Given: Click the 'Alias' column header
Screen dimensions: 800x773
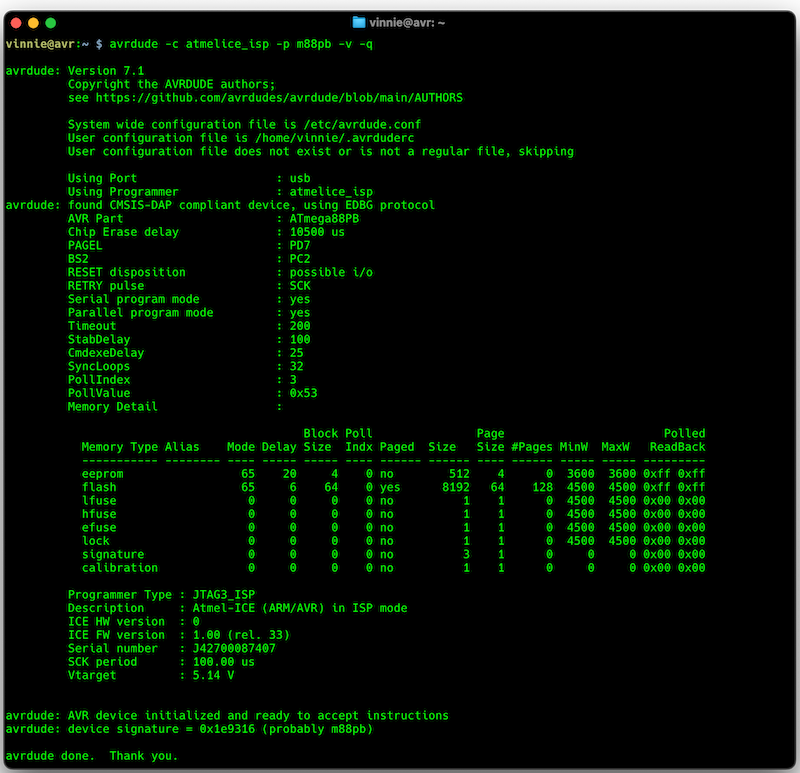Looking at the screenshot, I should pos(182,447).
